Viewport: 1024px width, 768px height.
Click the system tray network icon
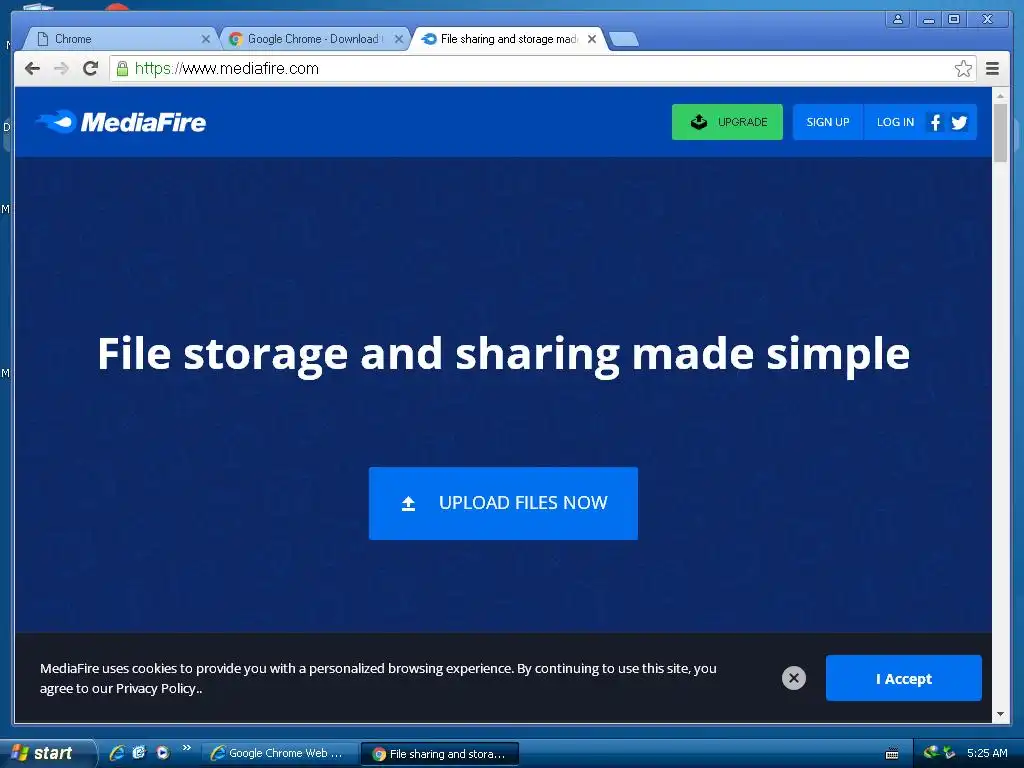pos(931,752)
